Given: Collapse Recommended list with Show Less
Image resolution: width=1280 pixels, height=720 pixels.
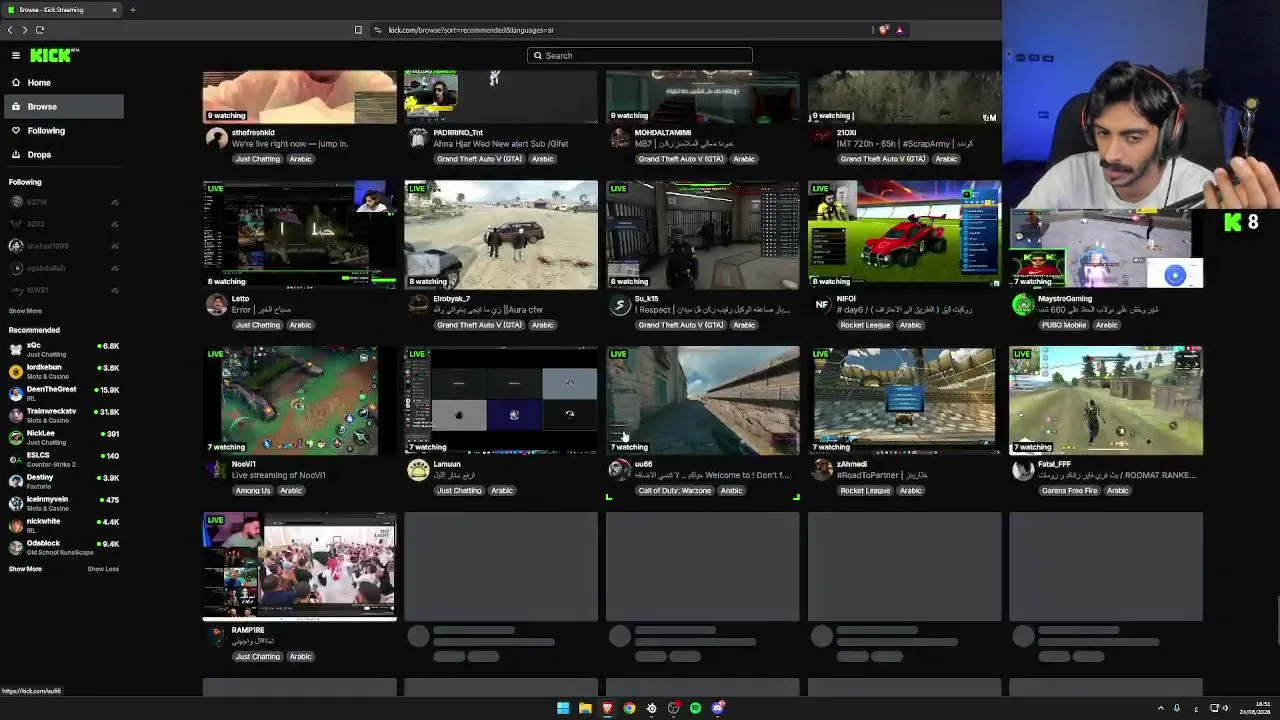Looking at the screenshot, I should coord(103,569).
